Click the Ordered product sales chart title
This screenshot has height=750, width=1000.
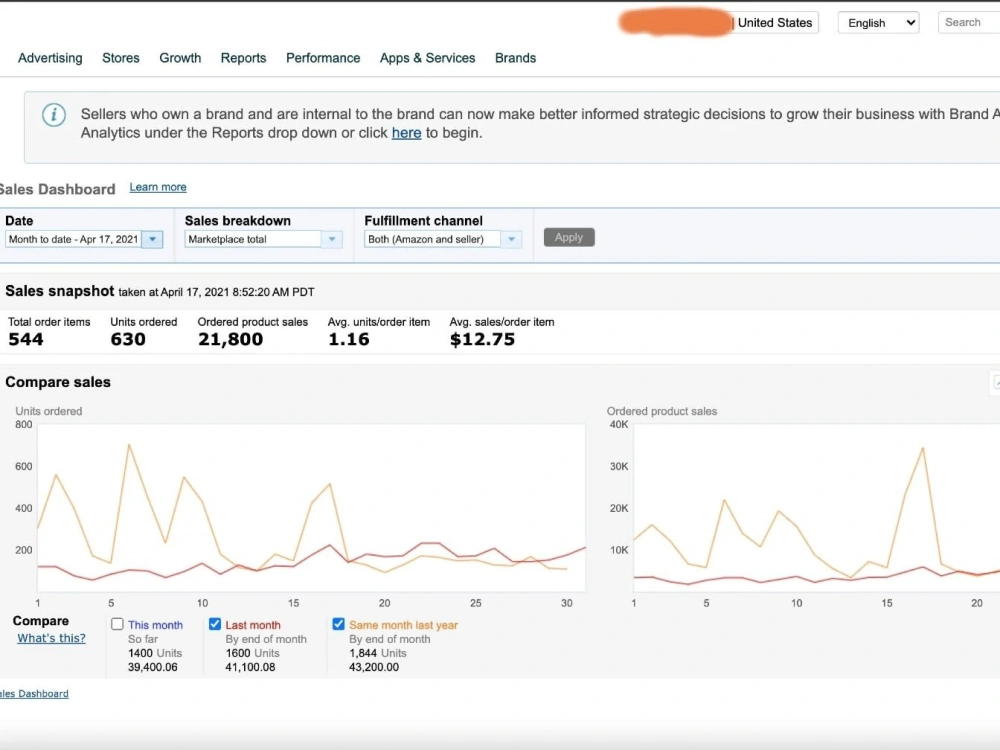pyautogui.click(x=661, y=411)
